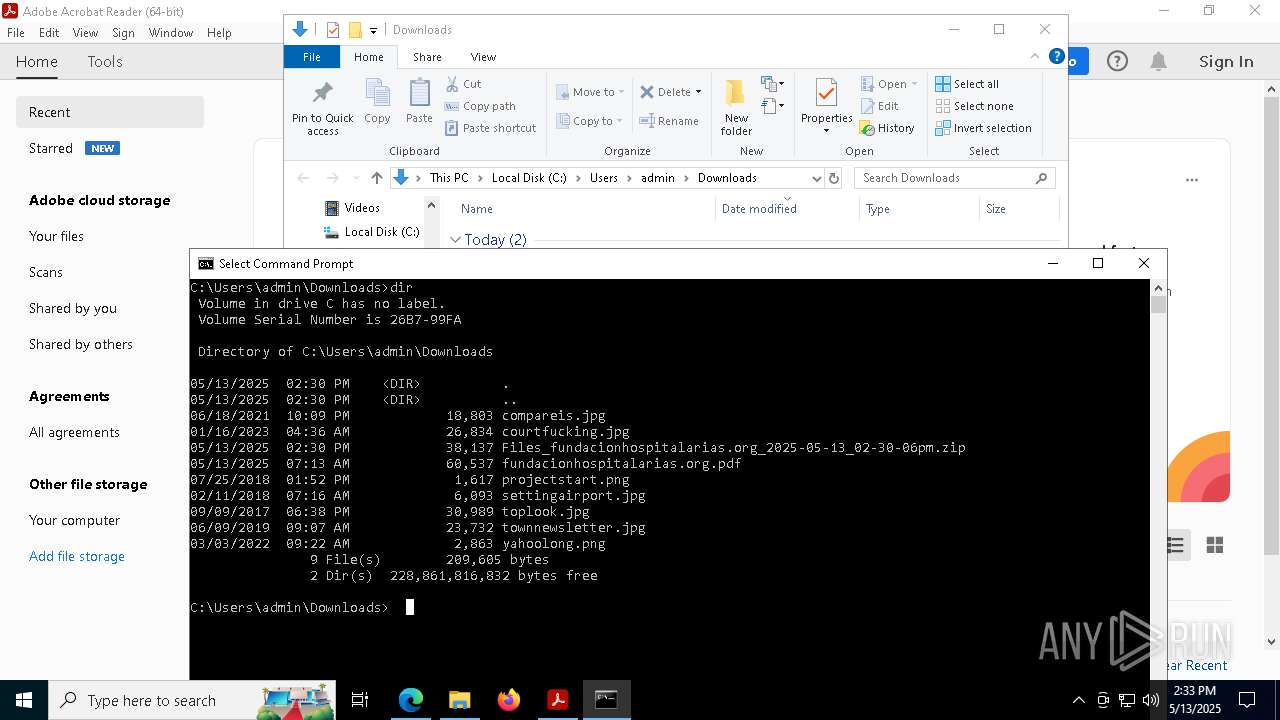Open Acrobat notifications bell
The image size is (1280, 720).
1158,62
